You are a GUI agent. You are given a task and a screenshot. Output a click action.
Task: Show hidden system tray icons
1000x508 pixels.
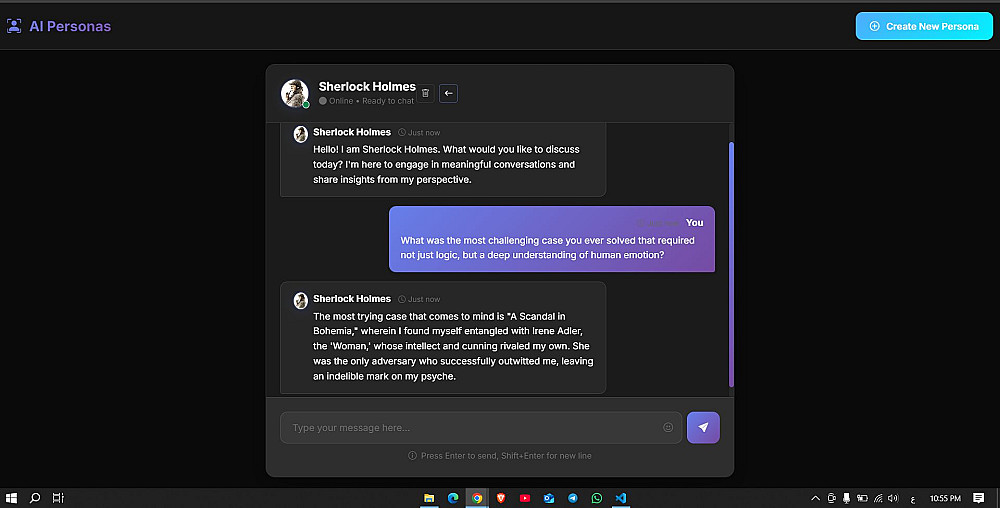tap(815, 498)
